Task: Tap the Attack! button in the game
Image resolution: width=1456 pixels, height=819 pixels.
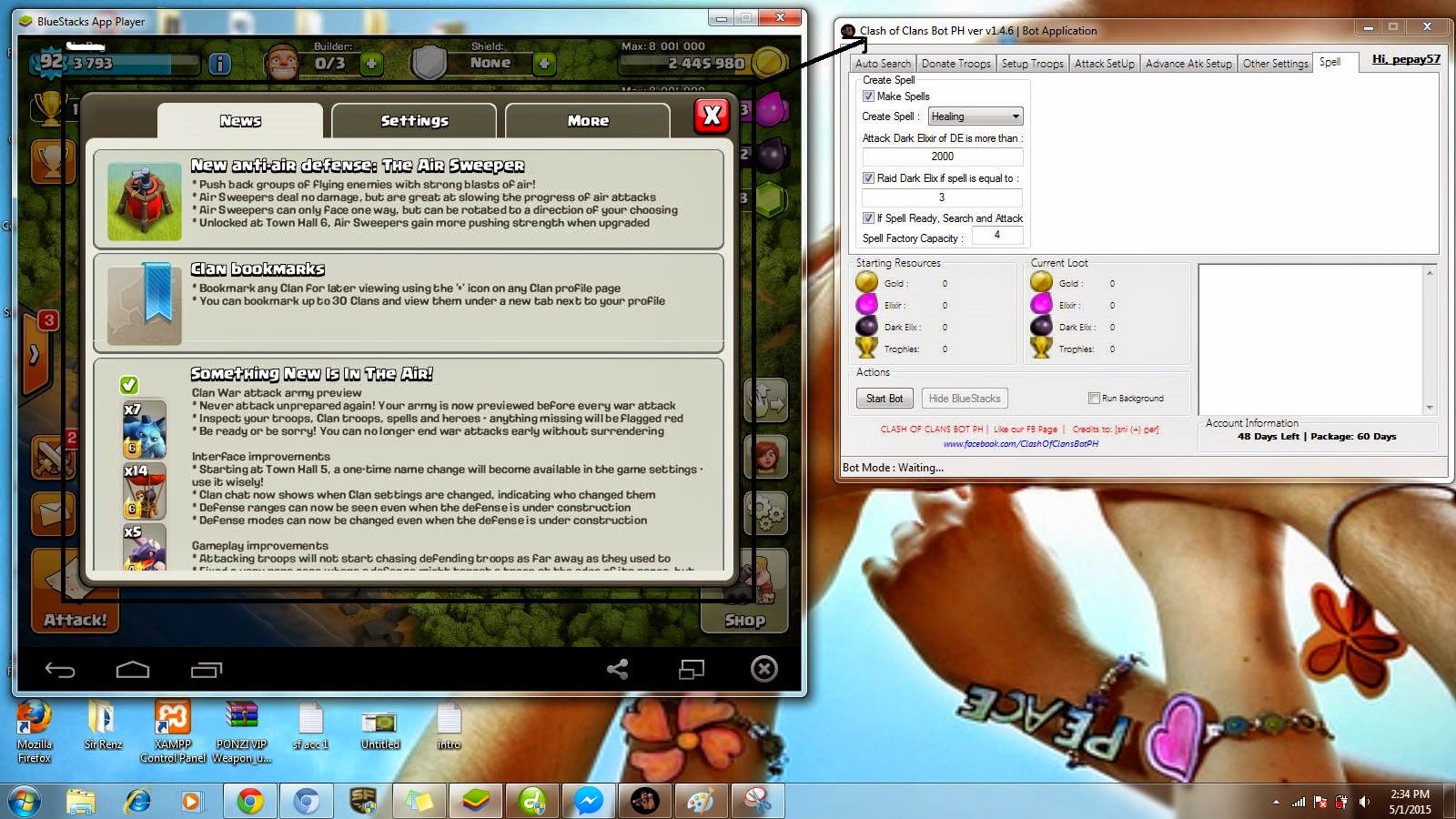Action: (x=75, y=591)
